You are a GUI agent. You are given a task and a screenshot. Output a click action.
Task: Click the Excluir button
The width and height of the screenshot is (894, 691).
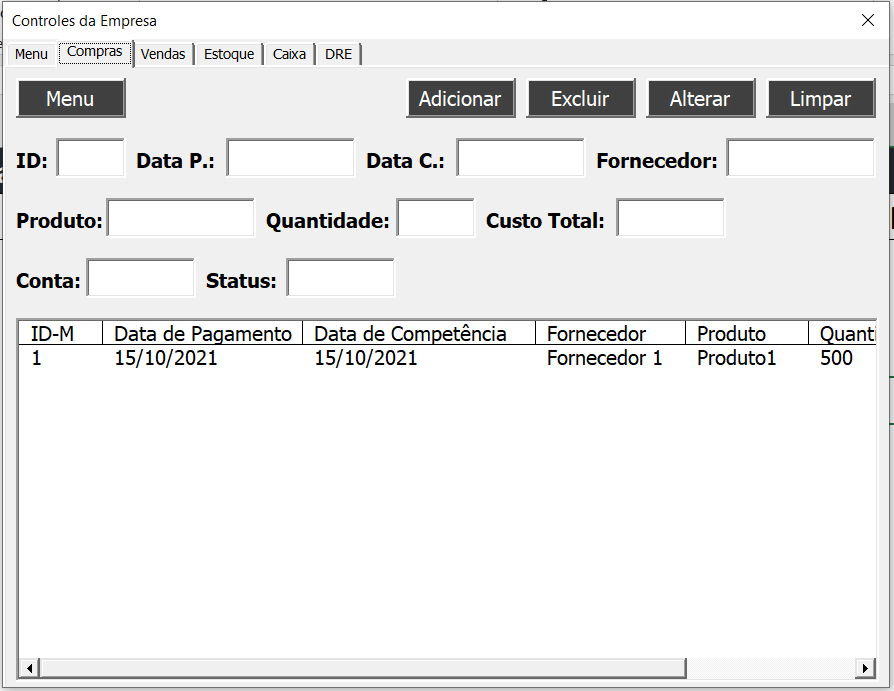click(580, 99)
